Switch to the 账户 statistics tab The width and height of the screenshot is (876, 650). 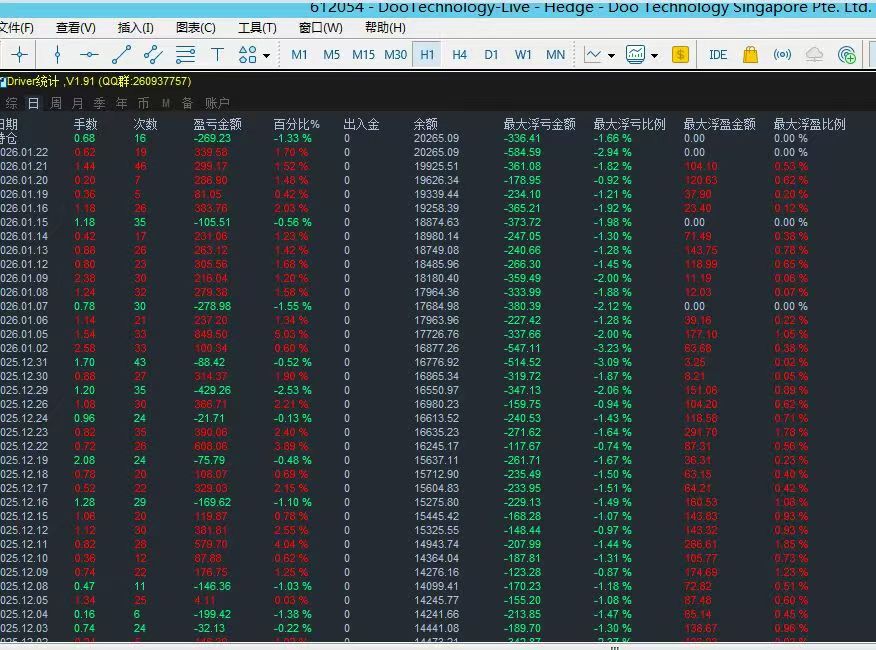pyautogui.click(x=219, y=103)
